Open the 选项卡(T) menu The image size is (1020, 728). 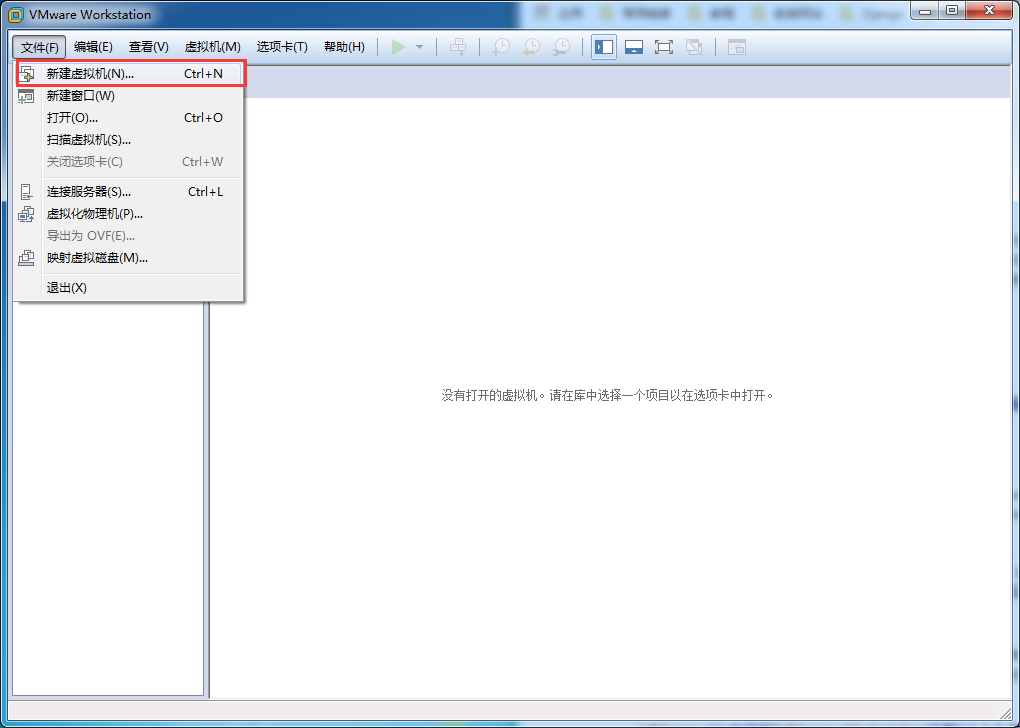(282, 47)
